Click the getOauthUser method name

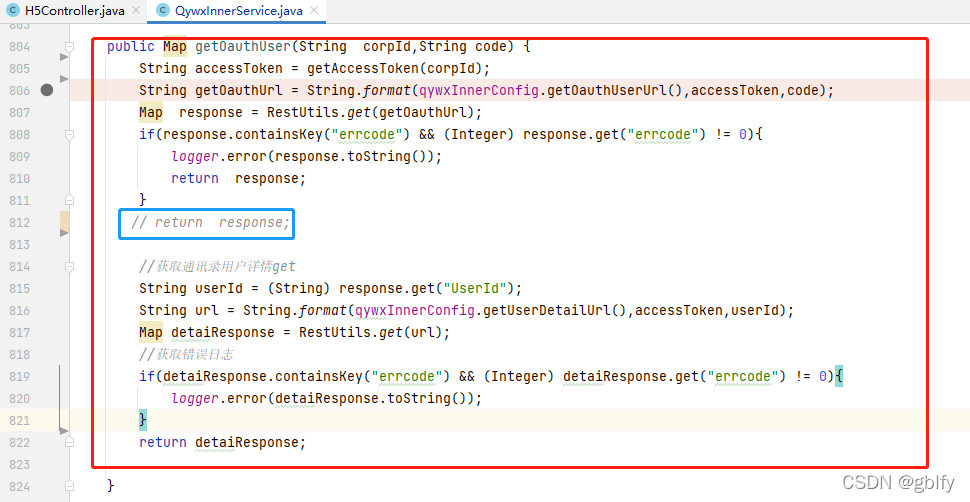click(x=242, y=46)
